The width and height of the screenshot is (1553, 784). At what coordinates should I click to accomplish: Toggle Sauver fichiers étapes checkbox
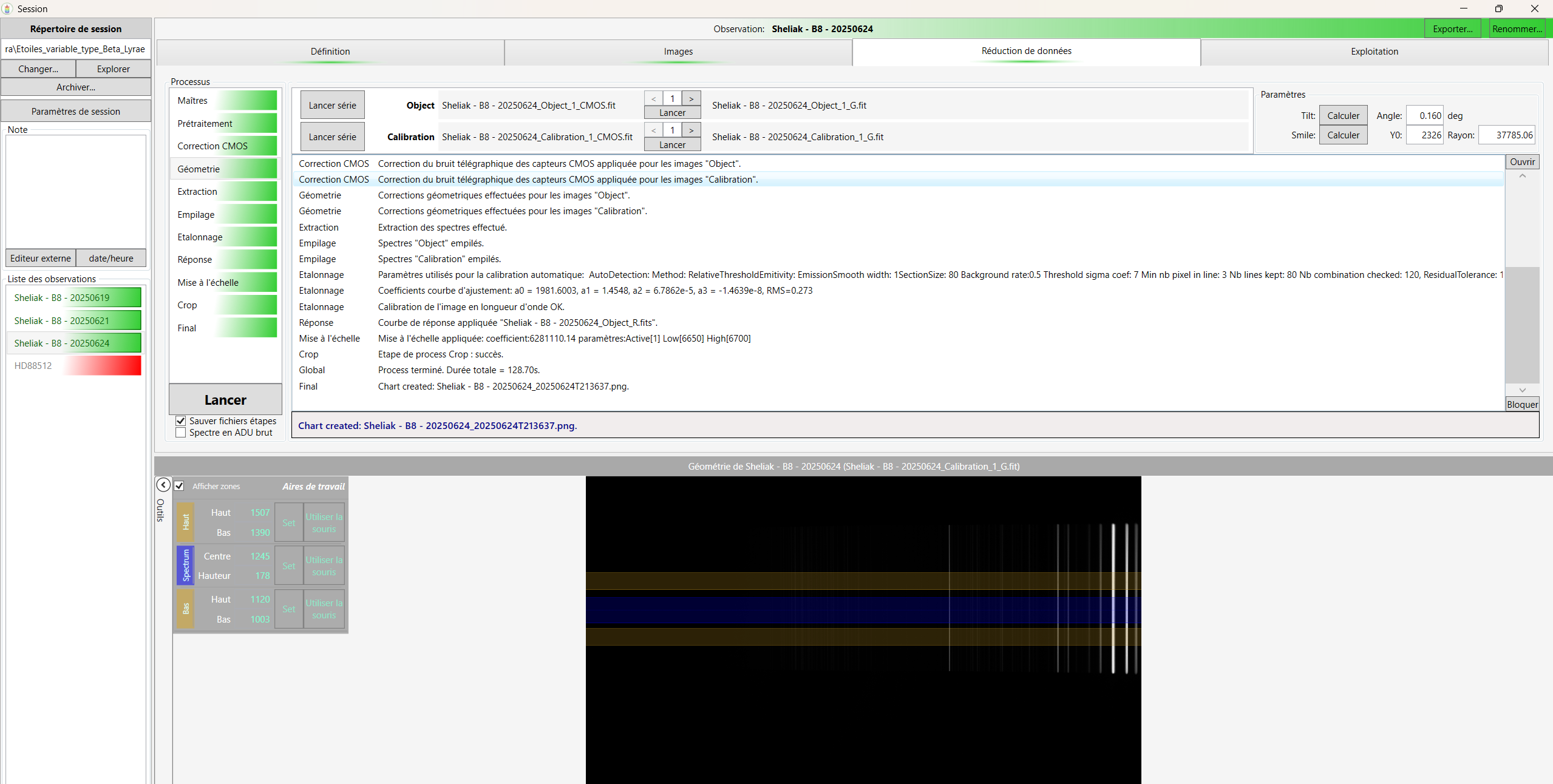click(181, 421)
